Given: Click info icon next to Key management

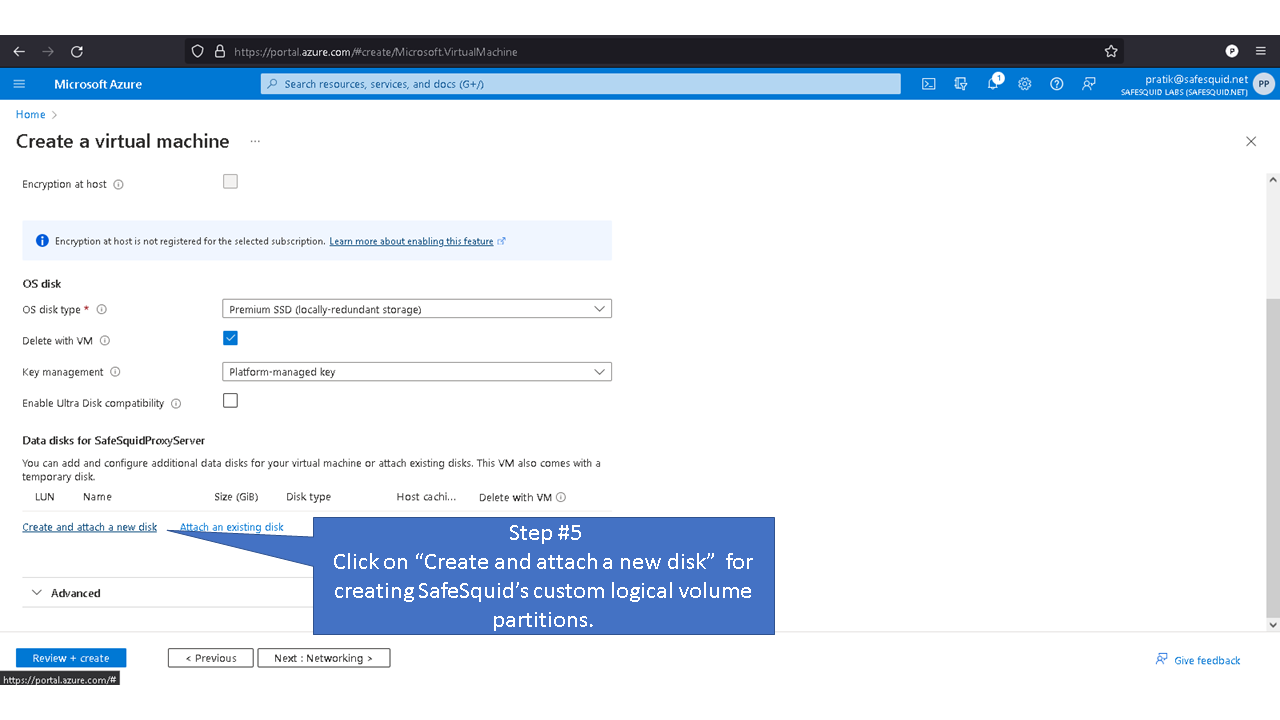Looking at the screenshot, I should pyautogui.click(x=115, y=372).
